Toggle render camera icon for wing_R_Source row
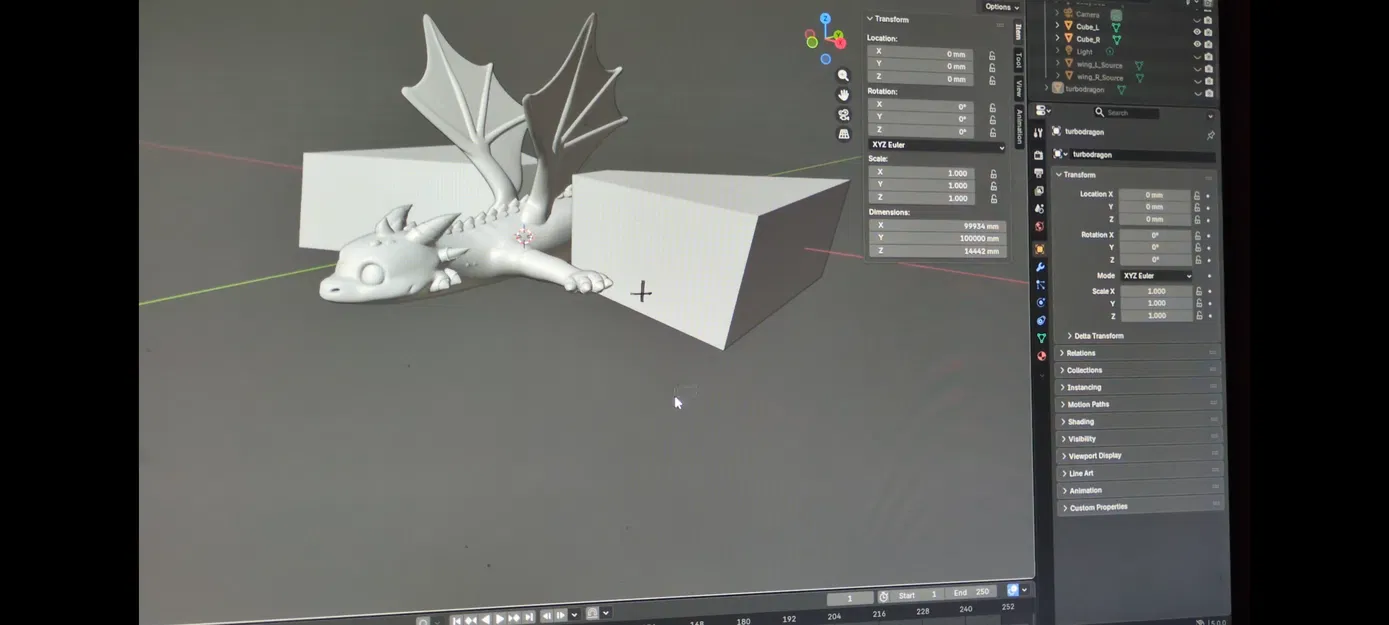1389x625 pixels. [1209, 81]
